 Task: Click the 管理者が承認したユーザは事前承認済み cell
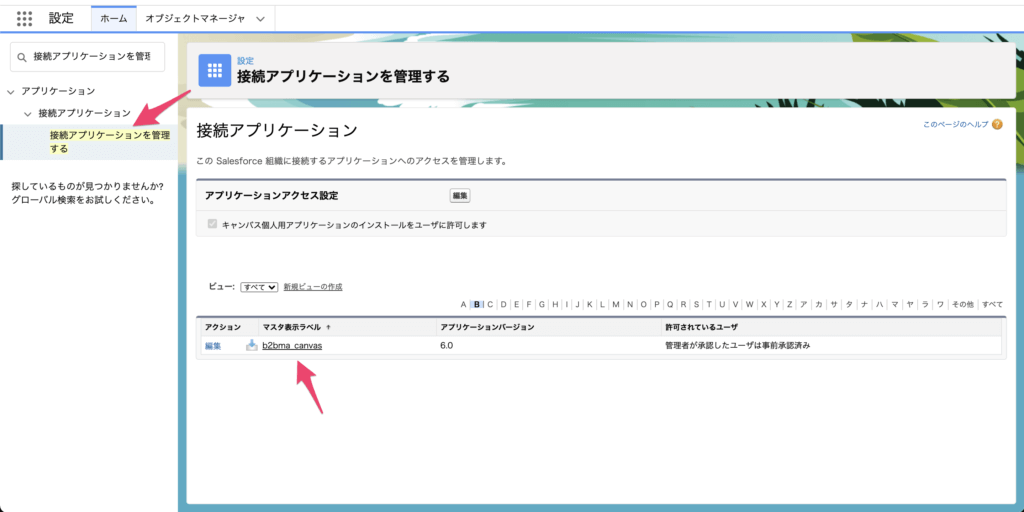pyautogui.click(x=737, y=346)
